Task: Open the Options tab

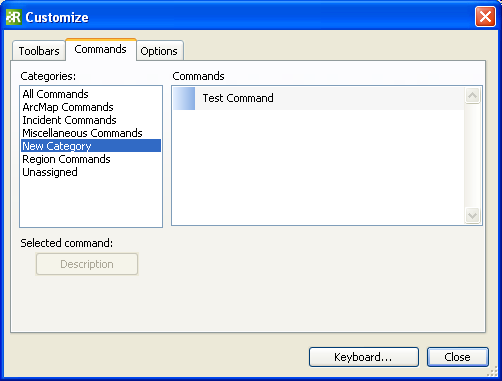Action: point(159,51)
